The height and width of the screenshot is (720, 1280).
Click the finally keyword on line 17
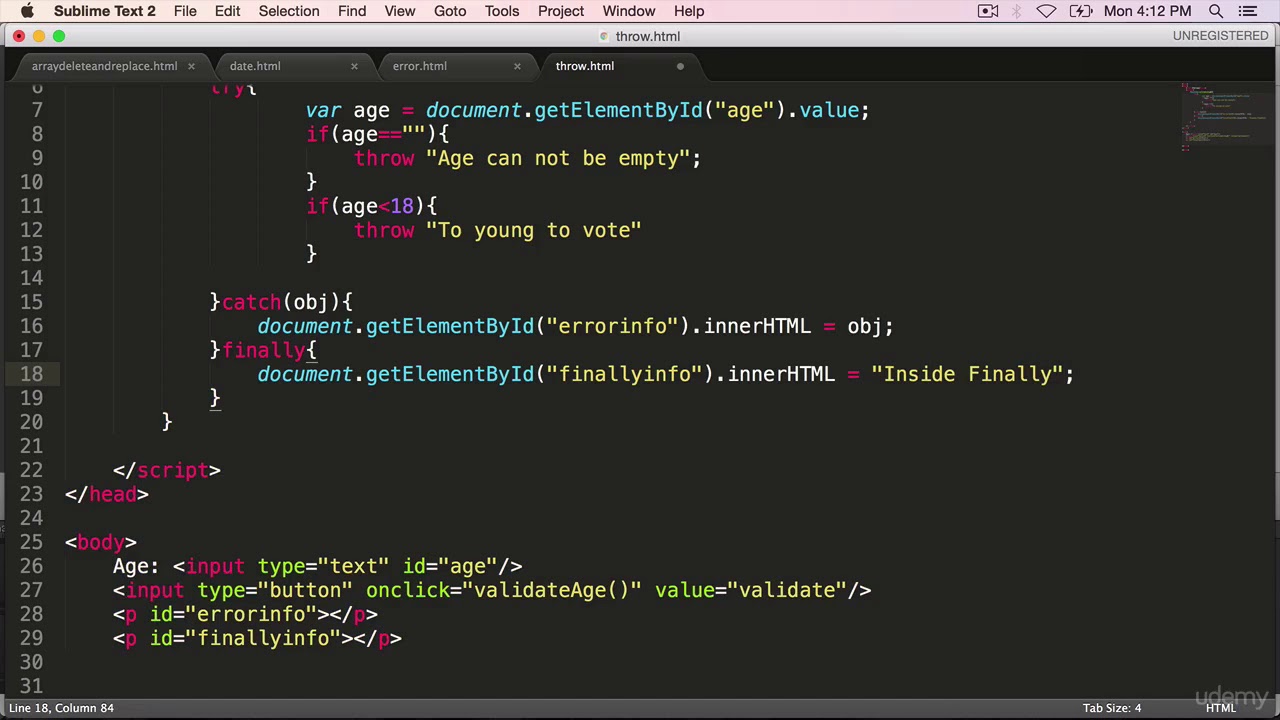click(263, 350)
